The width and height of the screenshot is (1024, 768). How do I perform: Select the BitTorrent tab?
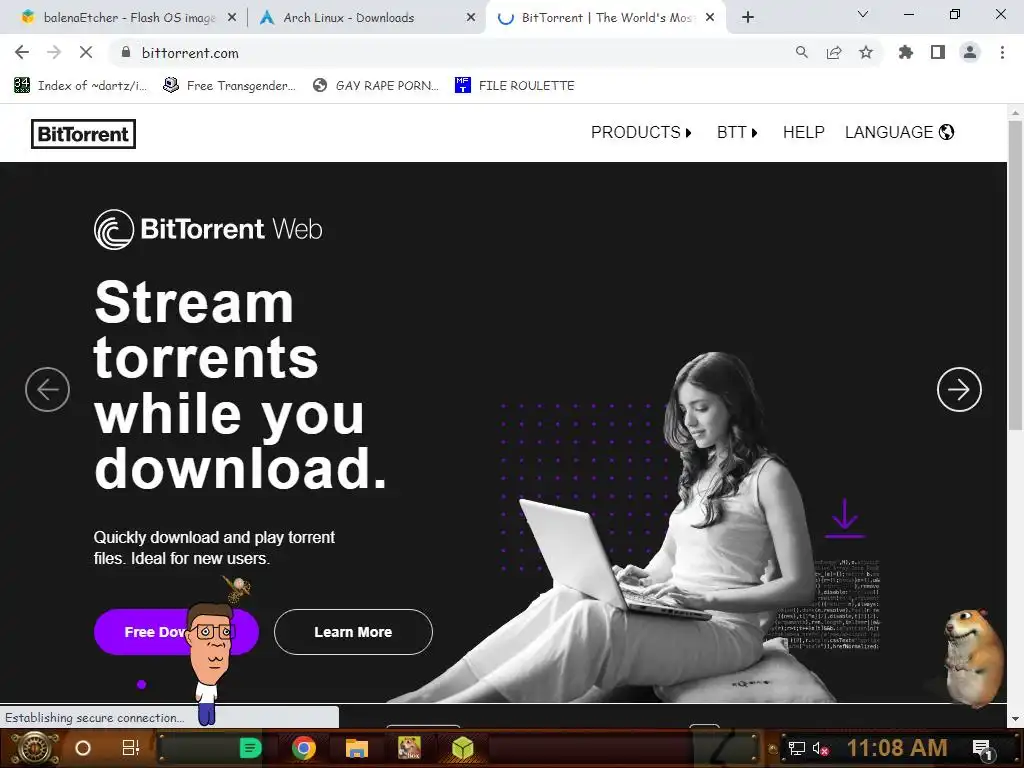pos(604,18)
